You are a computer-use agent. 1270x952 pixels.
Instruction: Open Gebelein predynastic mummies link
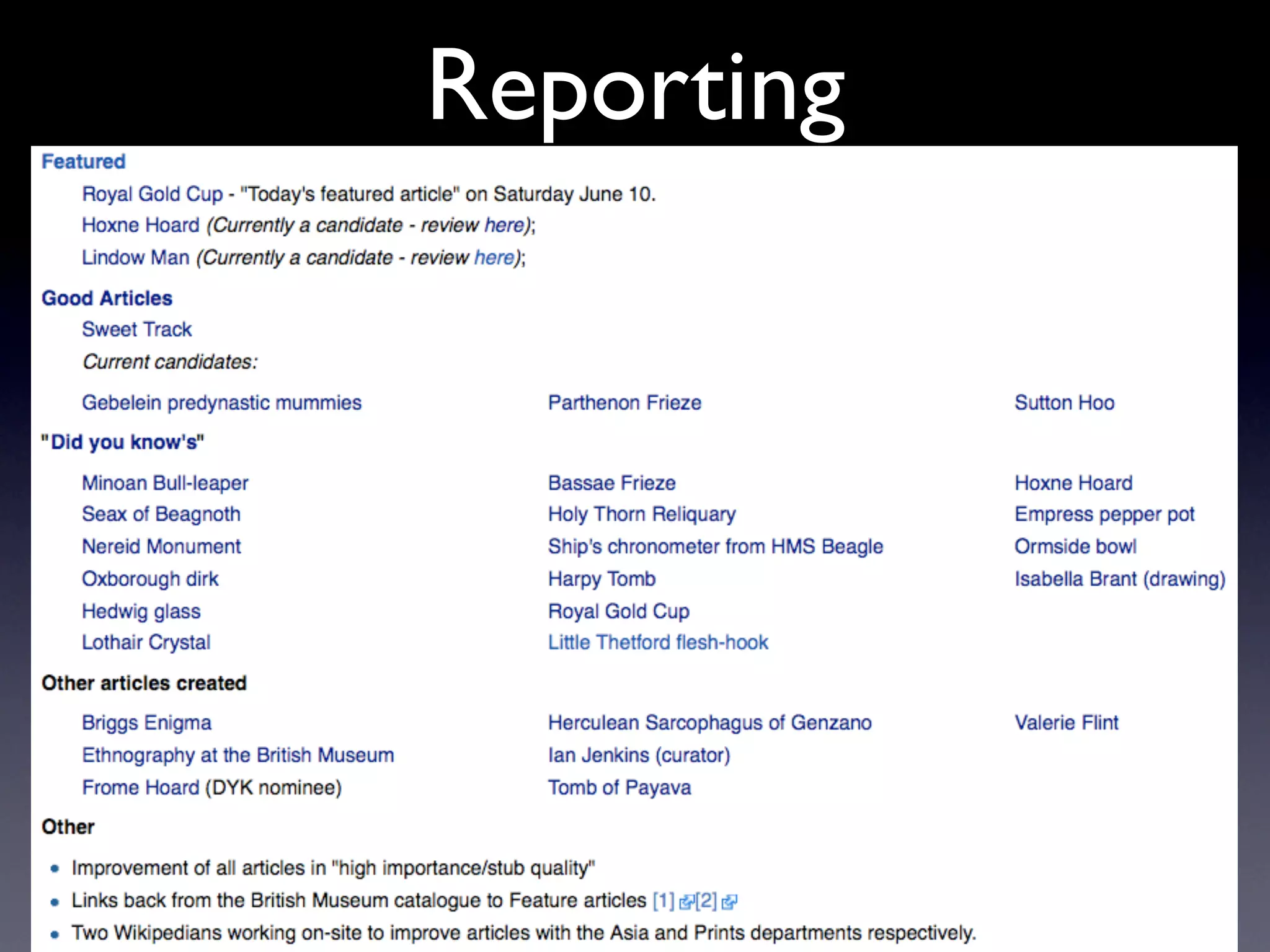(x=221, y=403)
